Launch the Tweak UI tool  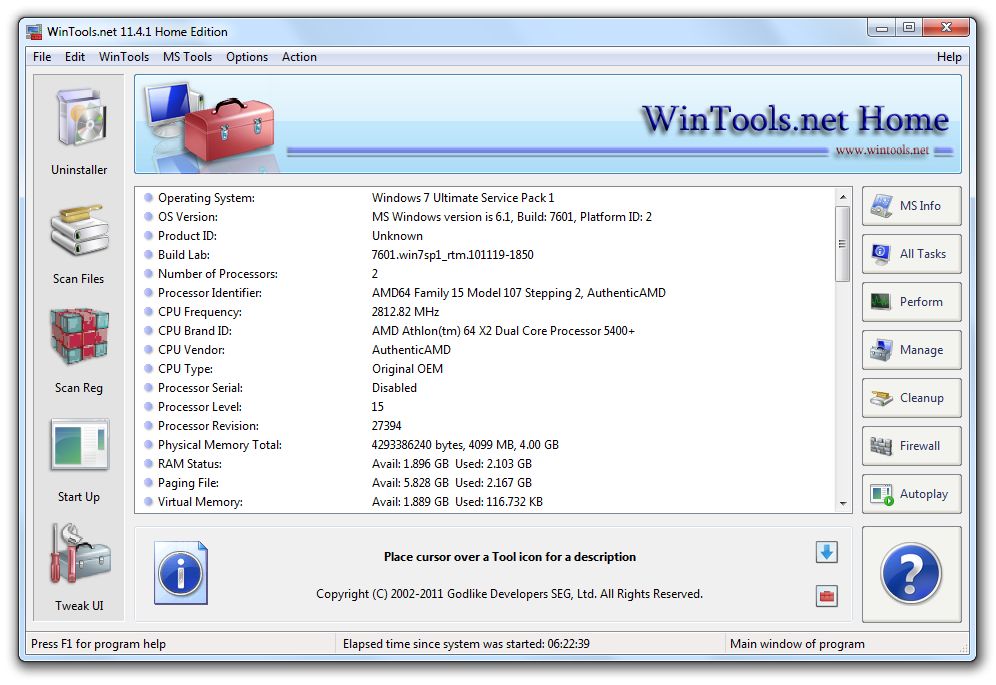coord(79,567)
